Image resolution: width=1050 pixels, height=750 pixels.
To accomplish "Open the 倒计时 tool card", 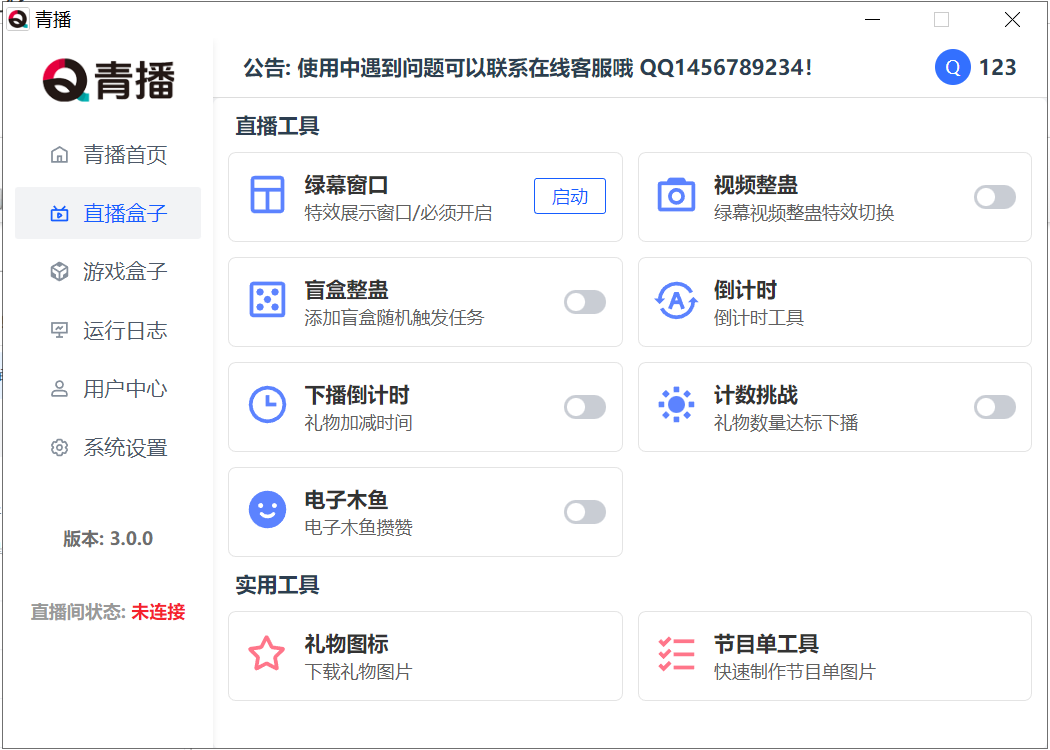I will tap(834, 302).
